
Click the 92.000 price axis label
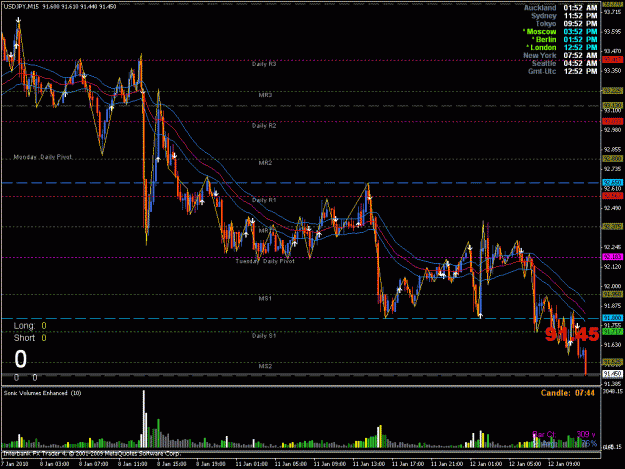[613, 286]
